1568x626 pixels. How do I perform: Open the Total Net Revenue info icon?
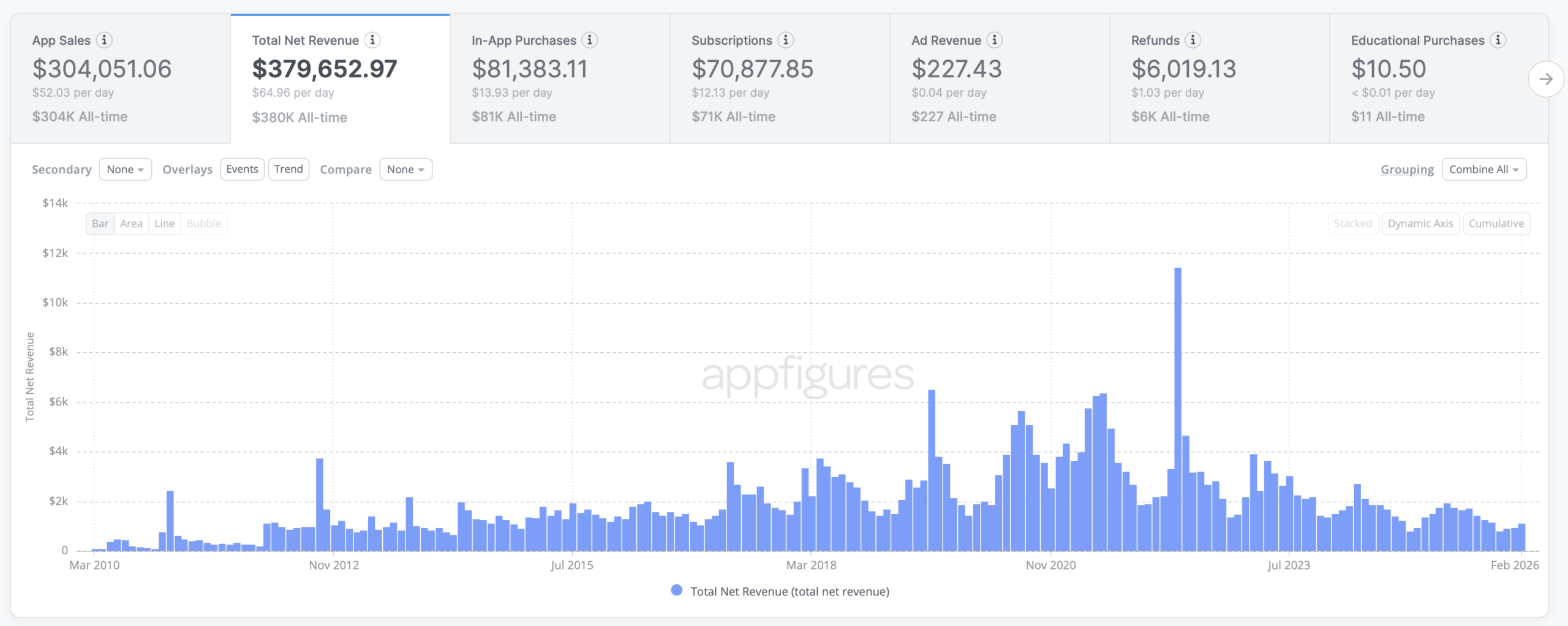pyautogui.click(x=372, y=40)
